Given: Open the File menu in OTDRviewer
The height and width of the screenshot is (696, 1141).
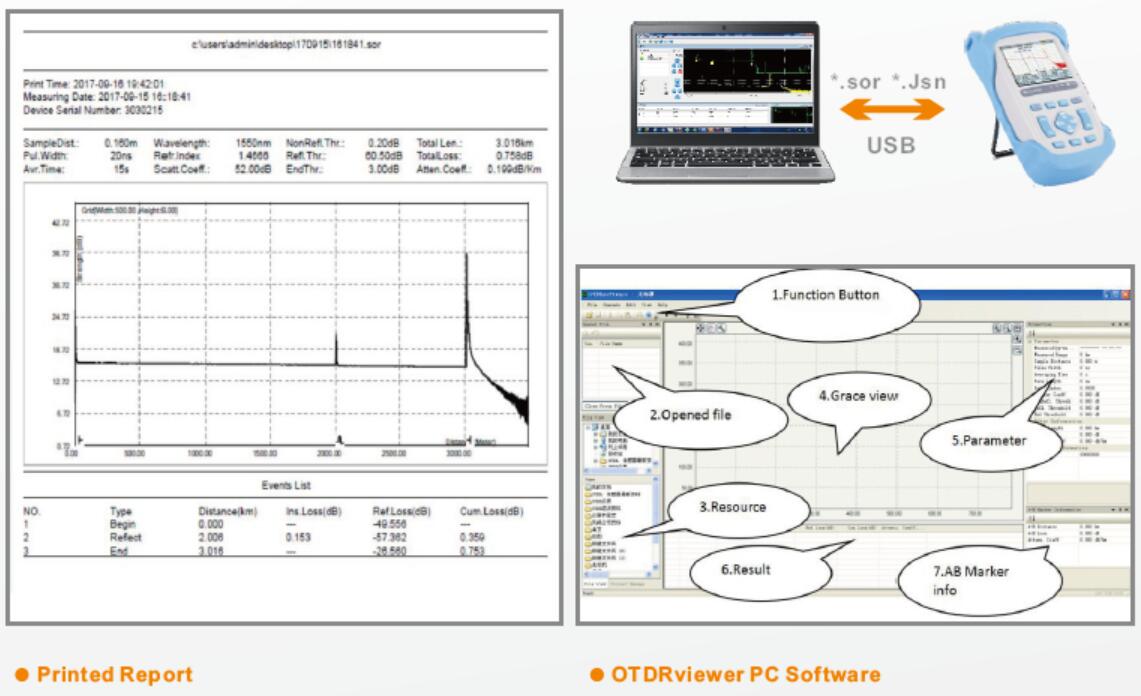Looking at the screenshot, I should (x=592, y=305).
